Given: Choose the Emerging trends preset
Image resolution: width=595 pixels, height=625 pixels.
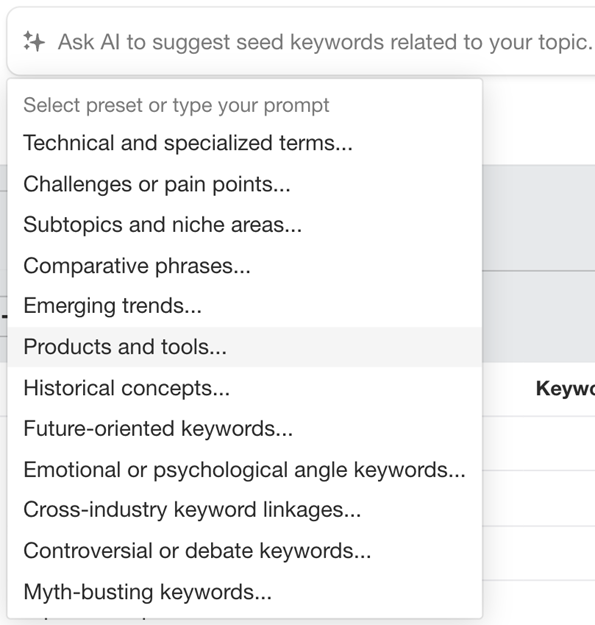Looking at the screenshot, I should [x=245, y=306].
